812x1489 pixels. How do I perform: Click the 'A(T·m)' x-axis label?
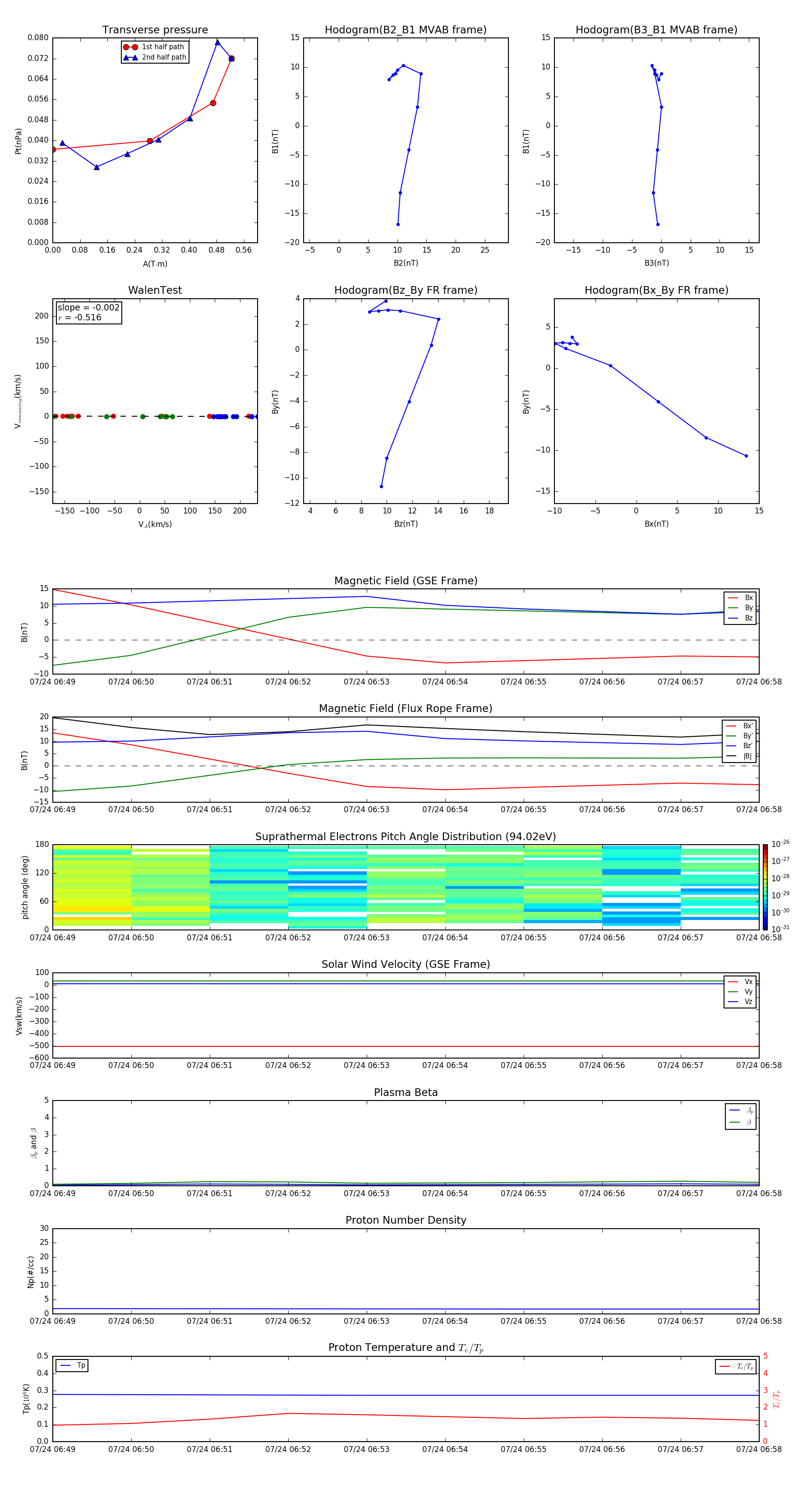155,264
